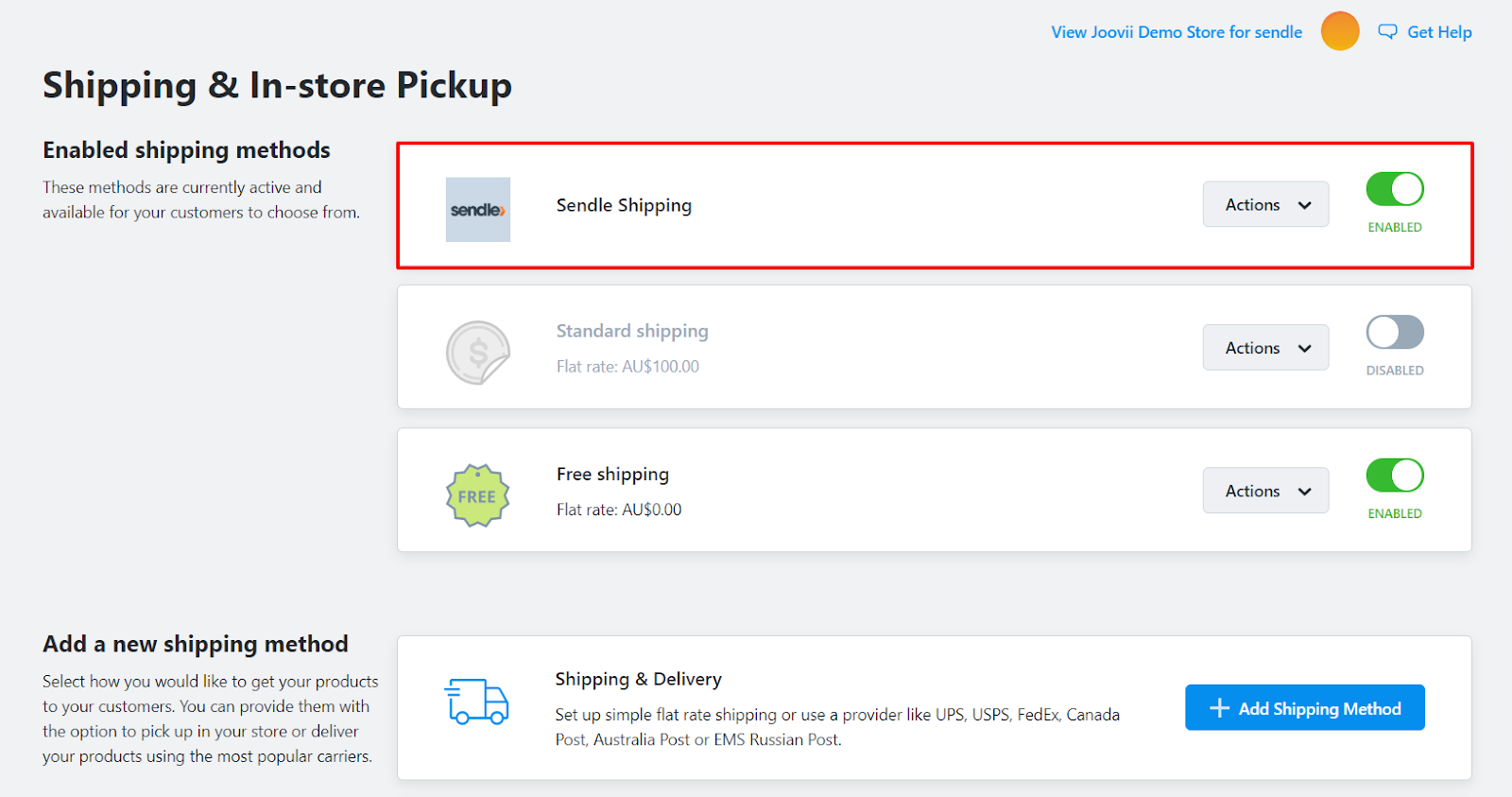Disable the Sendle Shipping toggle
The image size is (1512, 797).
pos(1395,189)
